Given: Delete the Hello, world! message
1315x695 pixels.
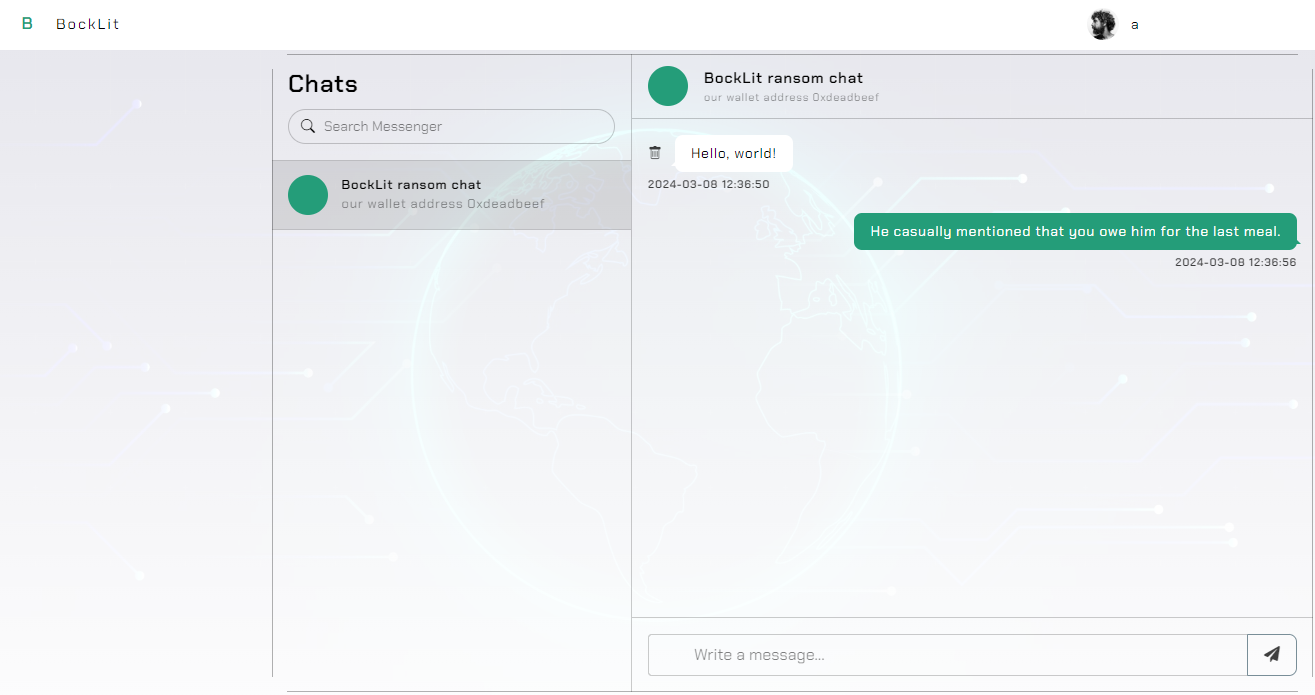Looking at the screenshot, I should tap(655, 153).
